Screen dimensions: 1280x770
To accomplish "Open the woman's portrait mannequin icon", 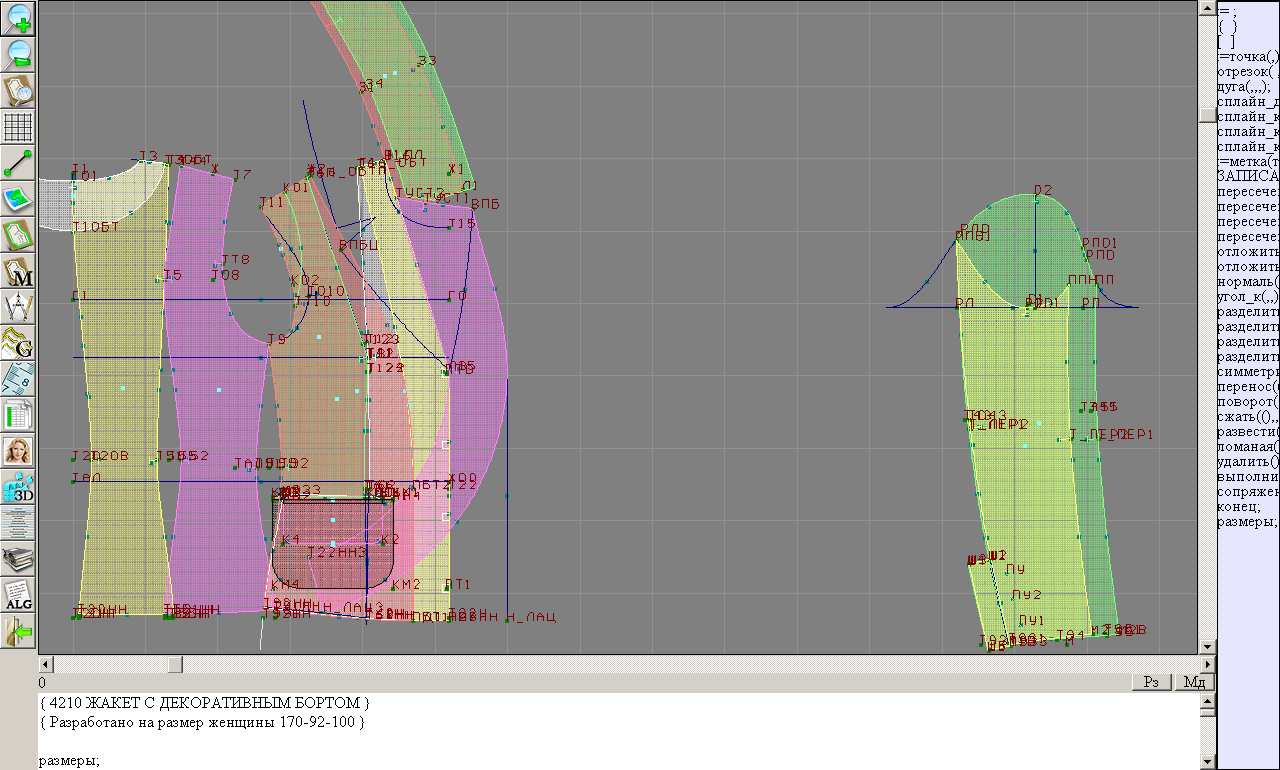I will (x=19, y=451).
